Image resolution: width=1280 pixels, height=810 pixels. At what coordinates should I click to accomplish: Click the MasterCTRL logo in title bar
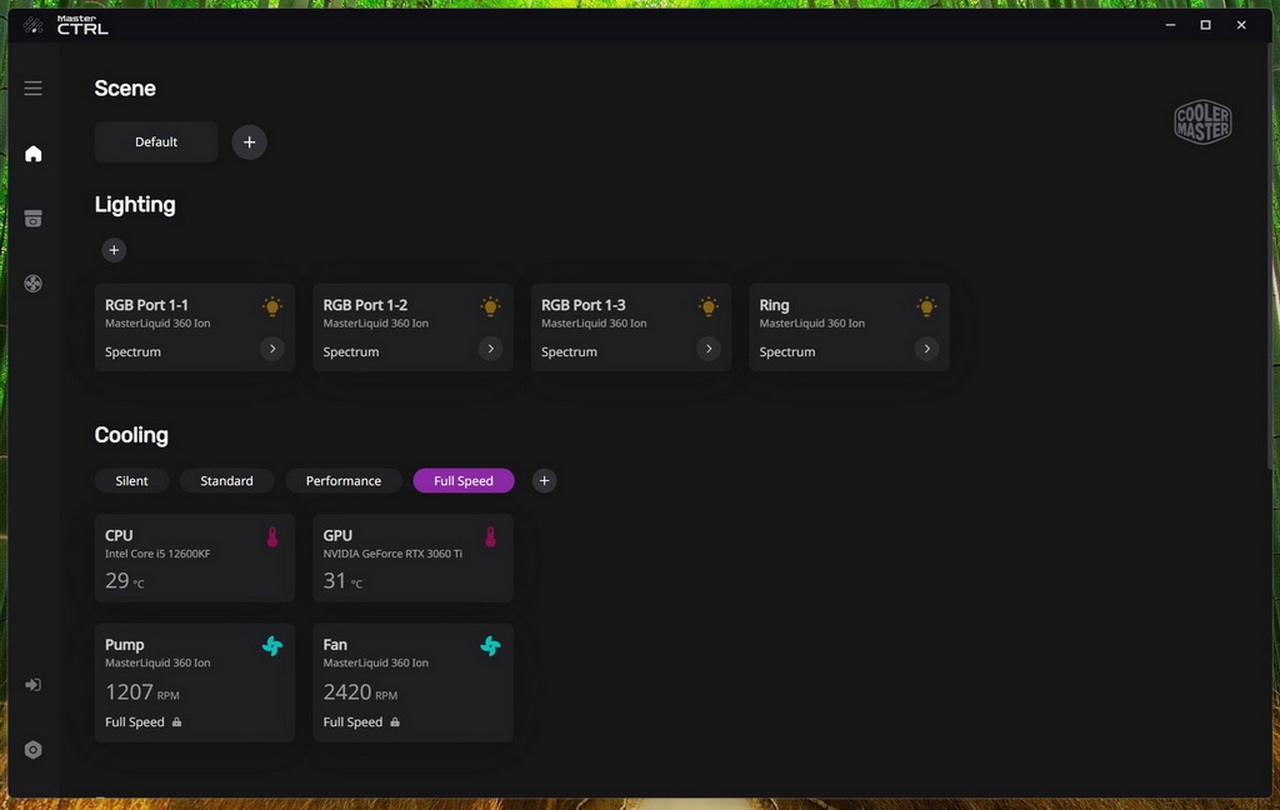(66, 25)
